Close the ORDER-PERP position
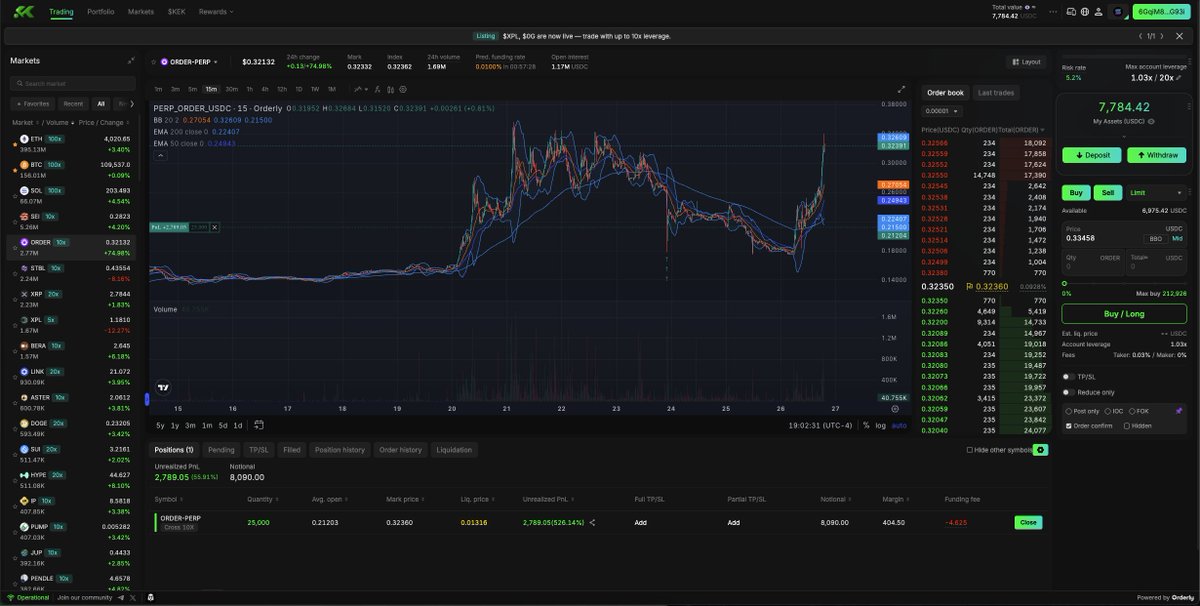1200x606 pixels. [1027, 522]
